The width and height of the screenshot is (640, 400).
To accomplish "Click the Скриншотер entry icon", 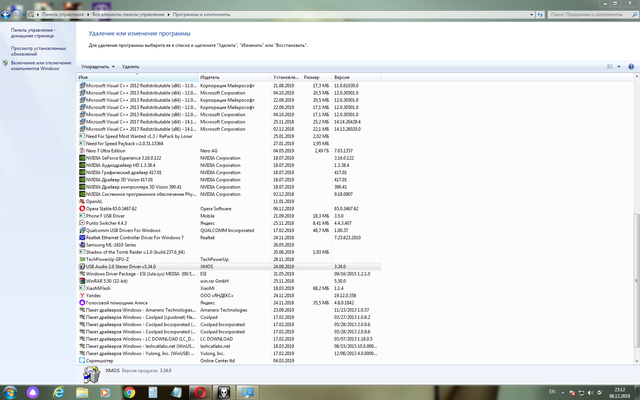I will pyautogui.click(x=82, y=360).
